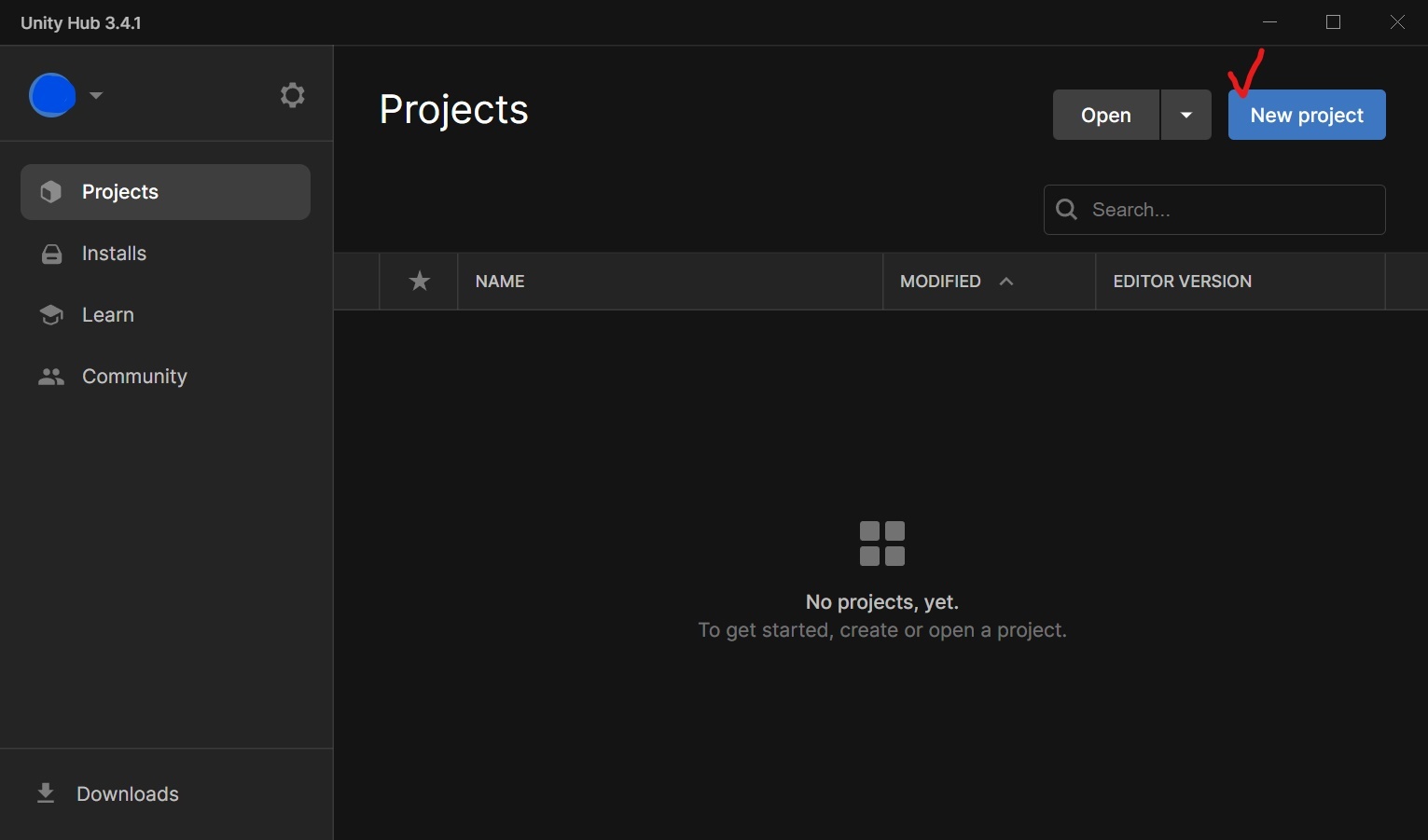The width and height of the screenshot is (1428, 840).
Task: Focus the projects Search field
Action: tap(1214, 210)
